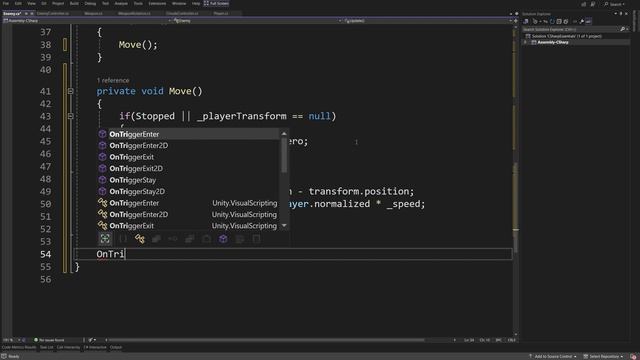Screen dimensions: 640x360
Task: Collapse the if block outline at line 43
Action: [x=70, y=116]
